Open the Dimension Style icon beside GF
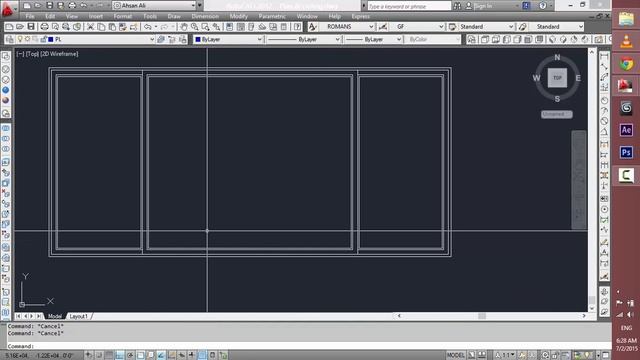The height and width of the screenshot is (360, 640). pyautogui.click(x=382, y=27)
